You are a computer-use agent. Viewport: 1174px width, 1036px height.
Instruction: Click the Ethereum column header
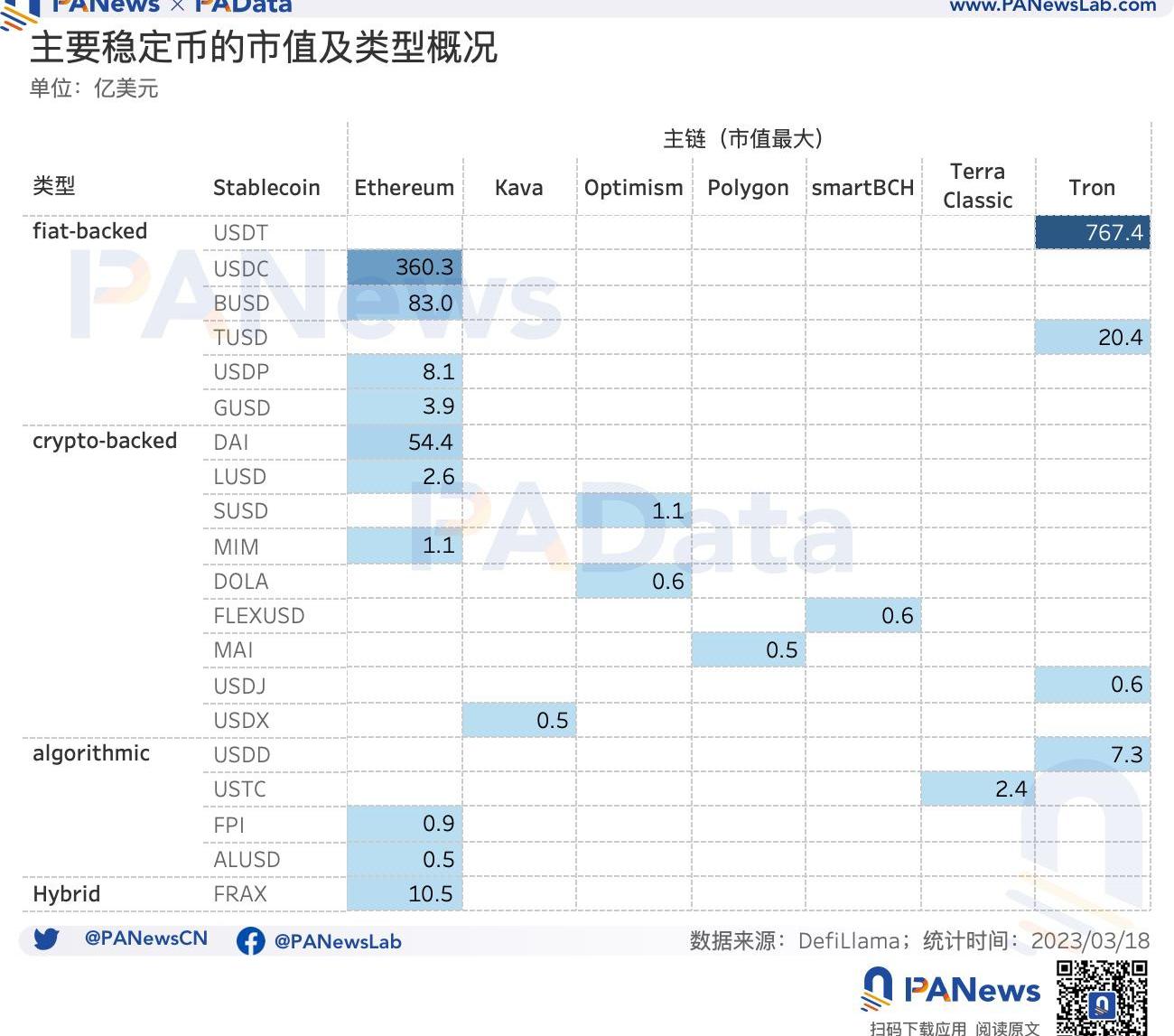(404, 188)
